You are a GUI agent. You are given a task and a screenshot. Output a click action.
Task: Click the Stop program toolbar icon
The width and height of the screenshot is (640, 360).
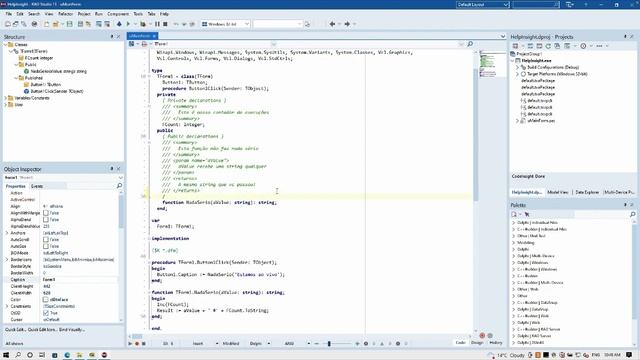tap(165, 24)
